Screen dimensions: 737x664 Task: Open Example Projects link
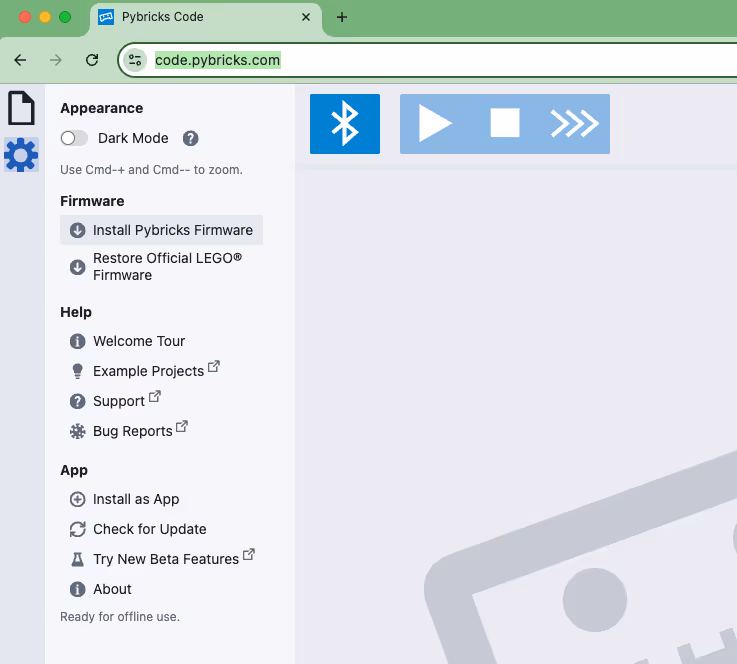(149, 371)
